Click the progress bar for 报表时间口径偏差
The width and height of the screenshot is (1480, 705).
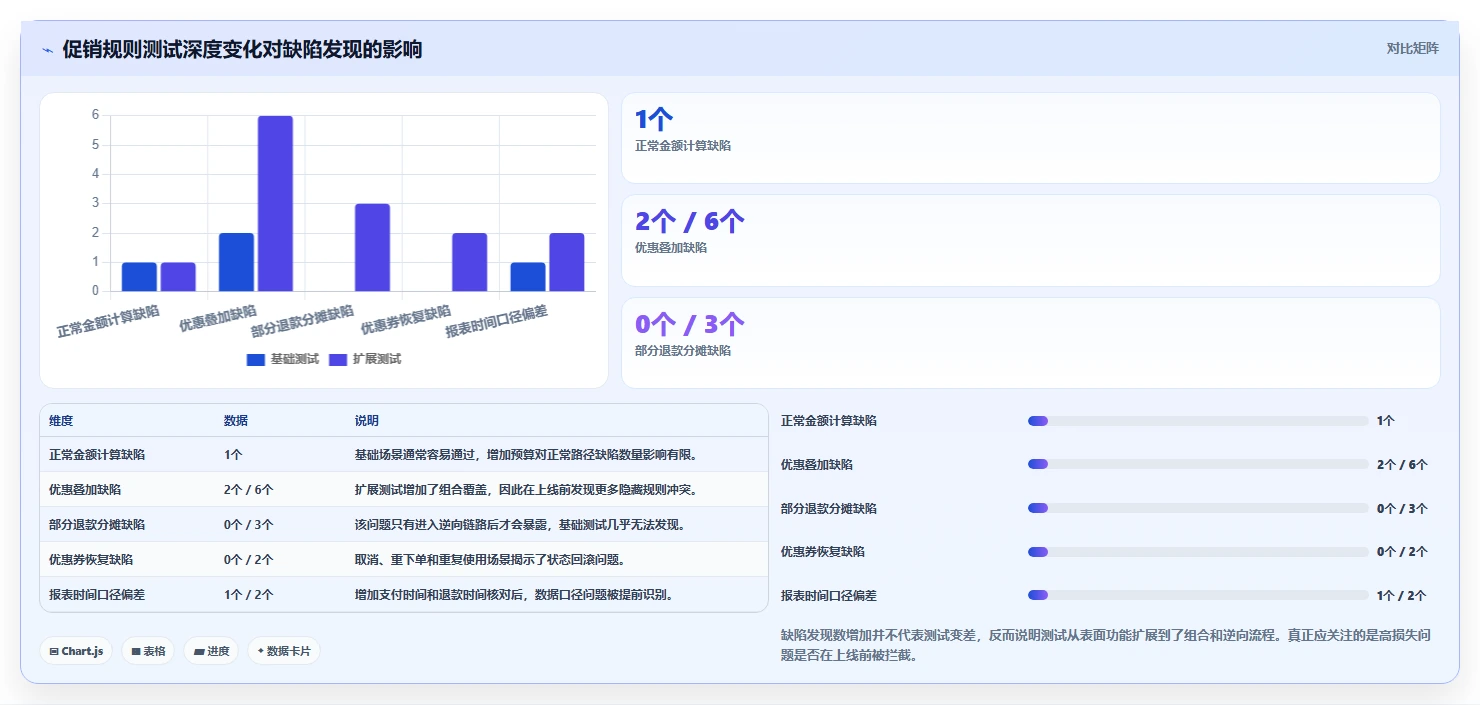point(1198,595)
